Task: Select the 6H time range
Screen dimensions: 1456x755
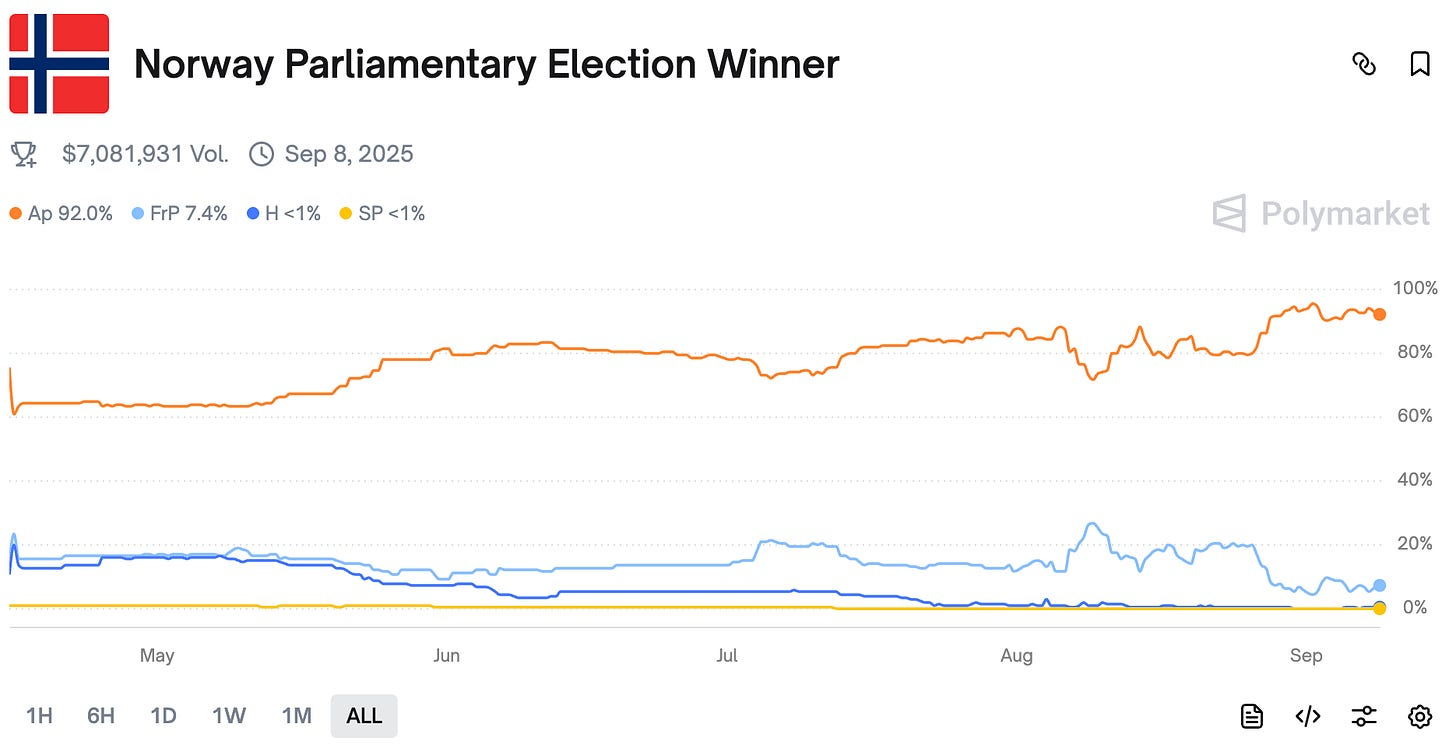Action: pos(101,716)
